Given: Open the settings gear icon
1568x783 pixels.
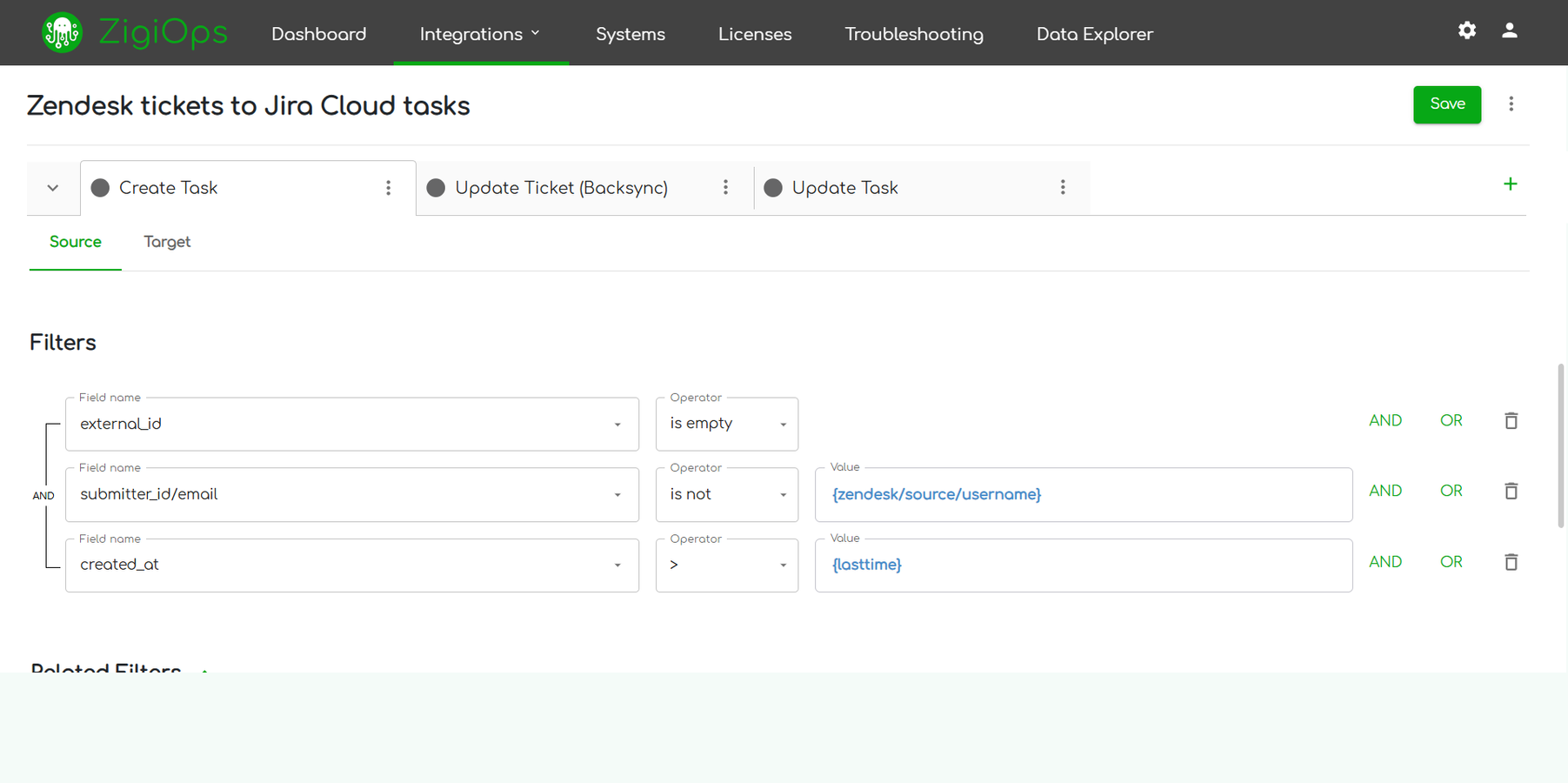Looking at the screenshot, I should 1467,30.
